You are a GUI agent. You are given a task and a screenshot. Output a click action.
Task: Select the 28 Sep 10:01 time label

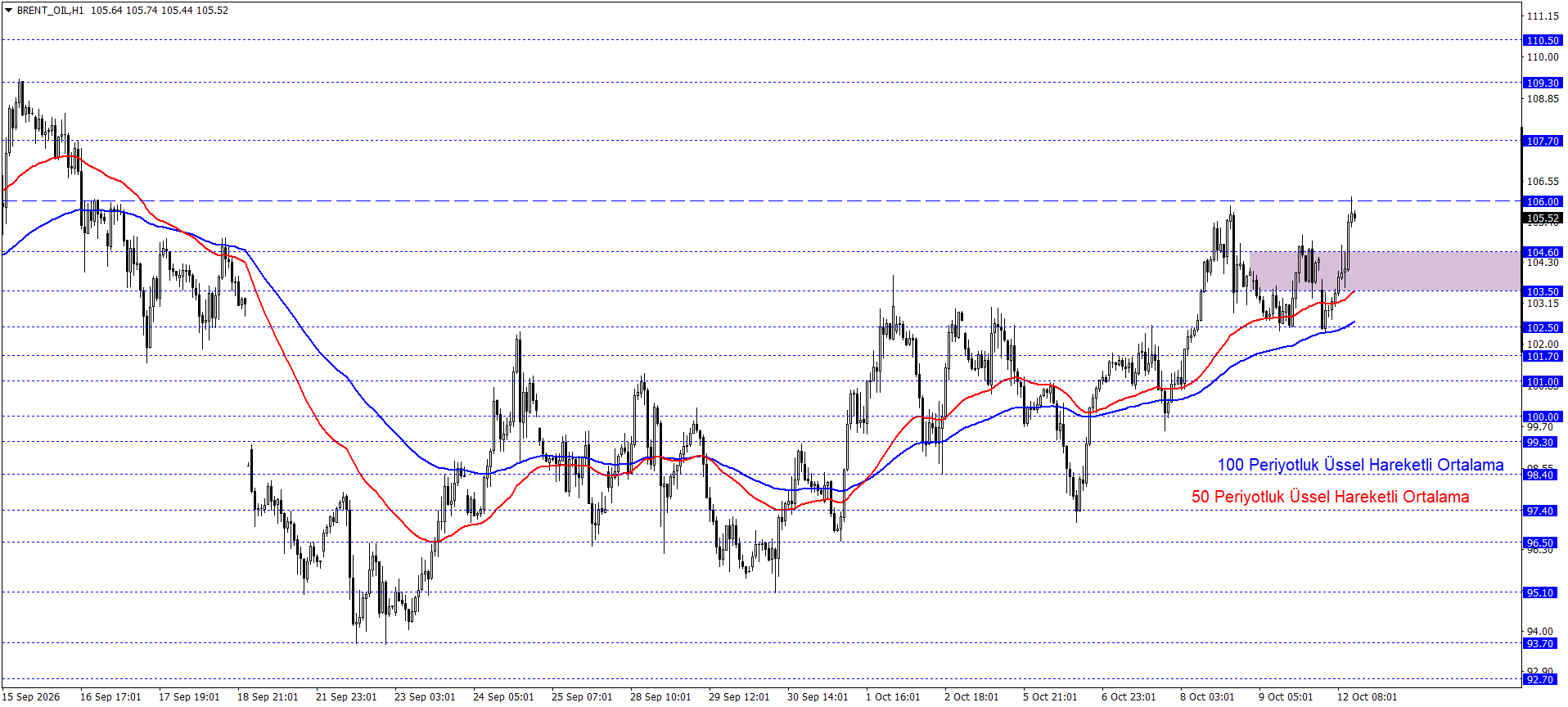coord(660,696)
